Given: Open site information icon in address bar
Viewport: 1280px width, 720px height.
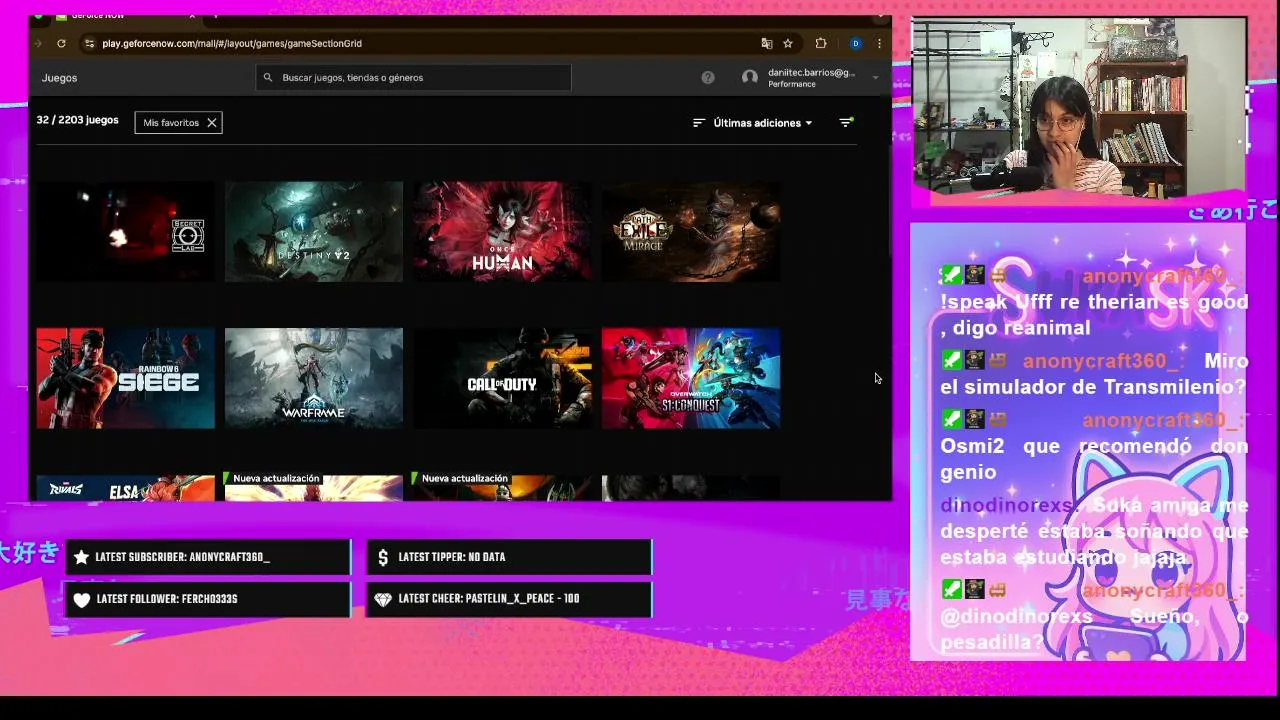Looking at the screenshot, I should coord(89,44).
